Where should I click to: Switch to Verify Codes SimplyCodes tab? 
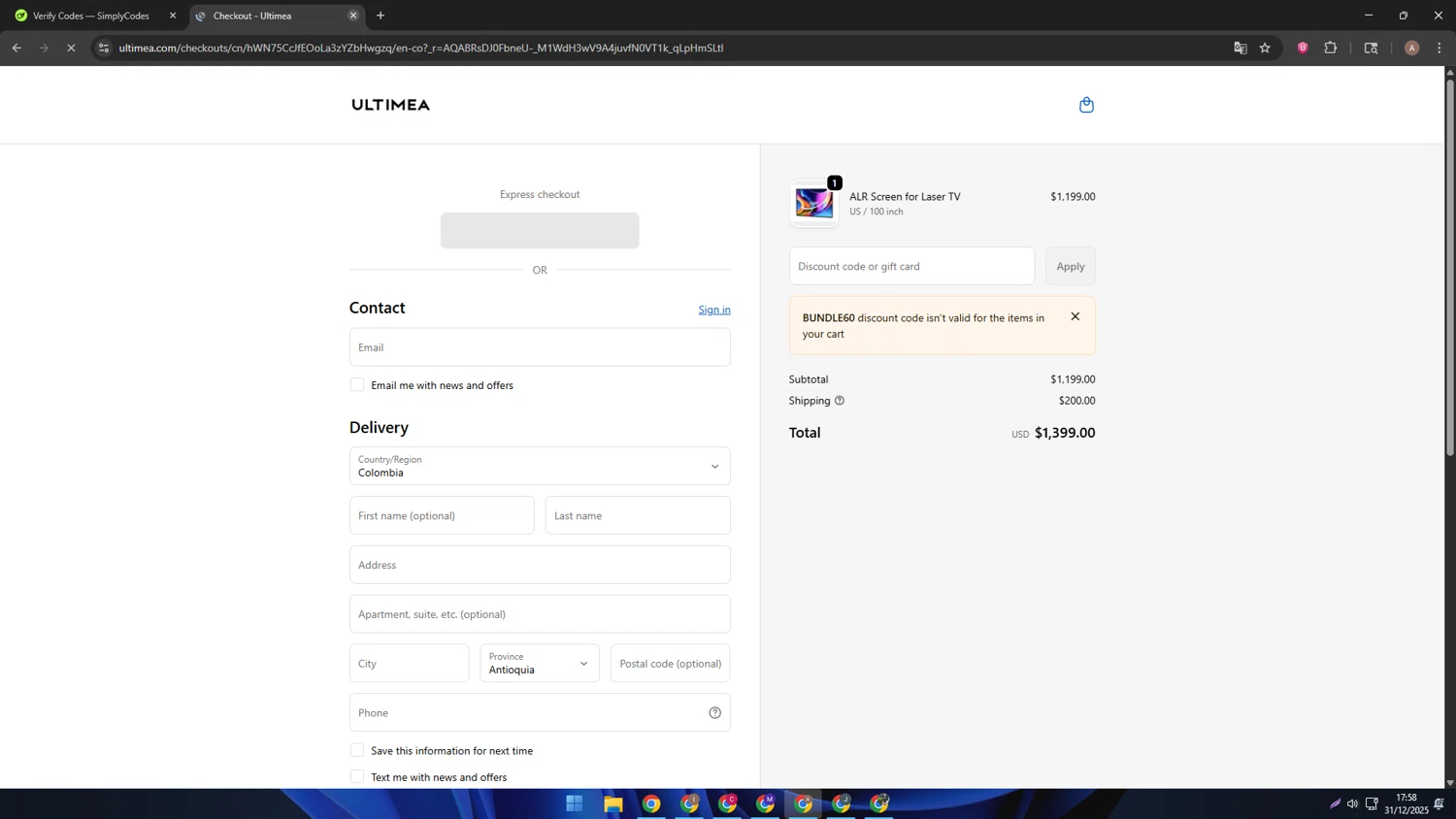[91, 16]
